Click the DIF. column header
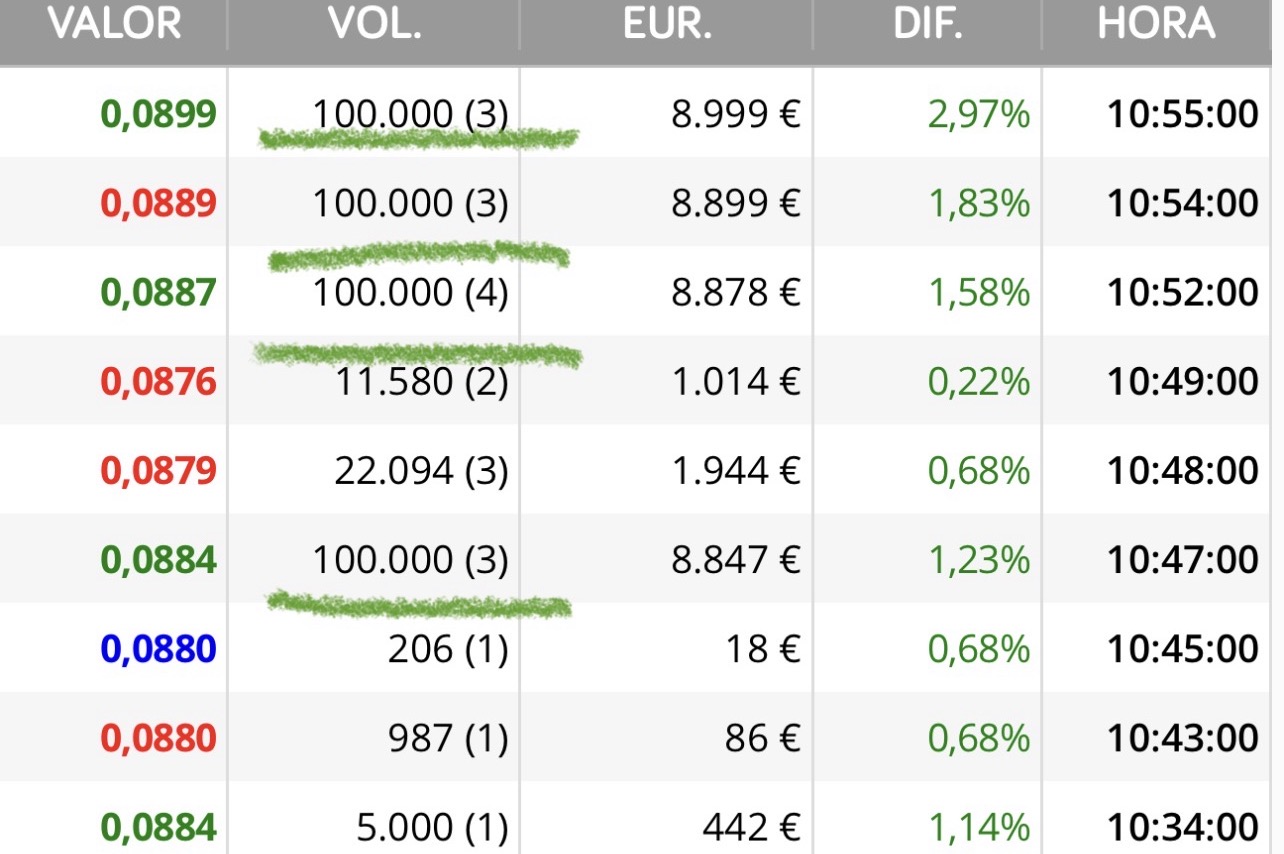1284x854 pixels. pyautogui.click(x=927, y=23)
